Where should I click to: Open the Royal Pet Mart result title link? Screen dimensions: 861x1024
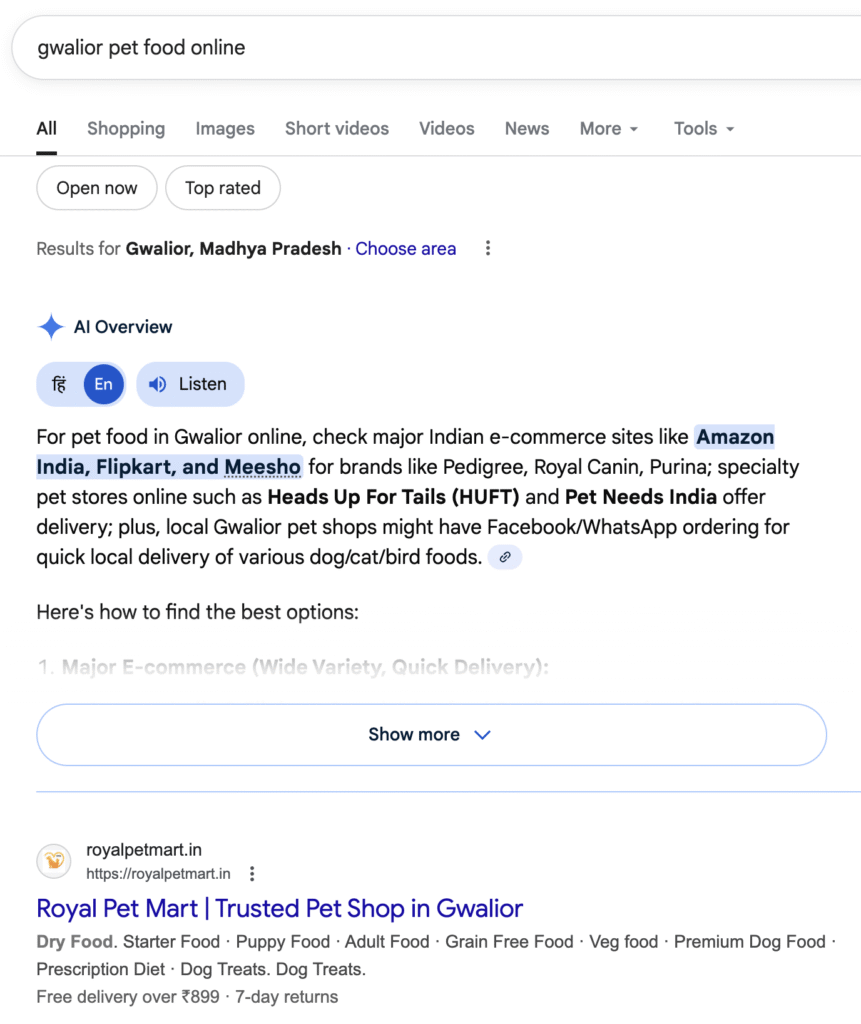click(x=280, y=908)
